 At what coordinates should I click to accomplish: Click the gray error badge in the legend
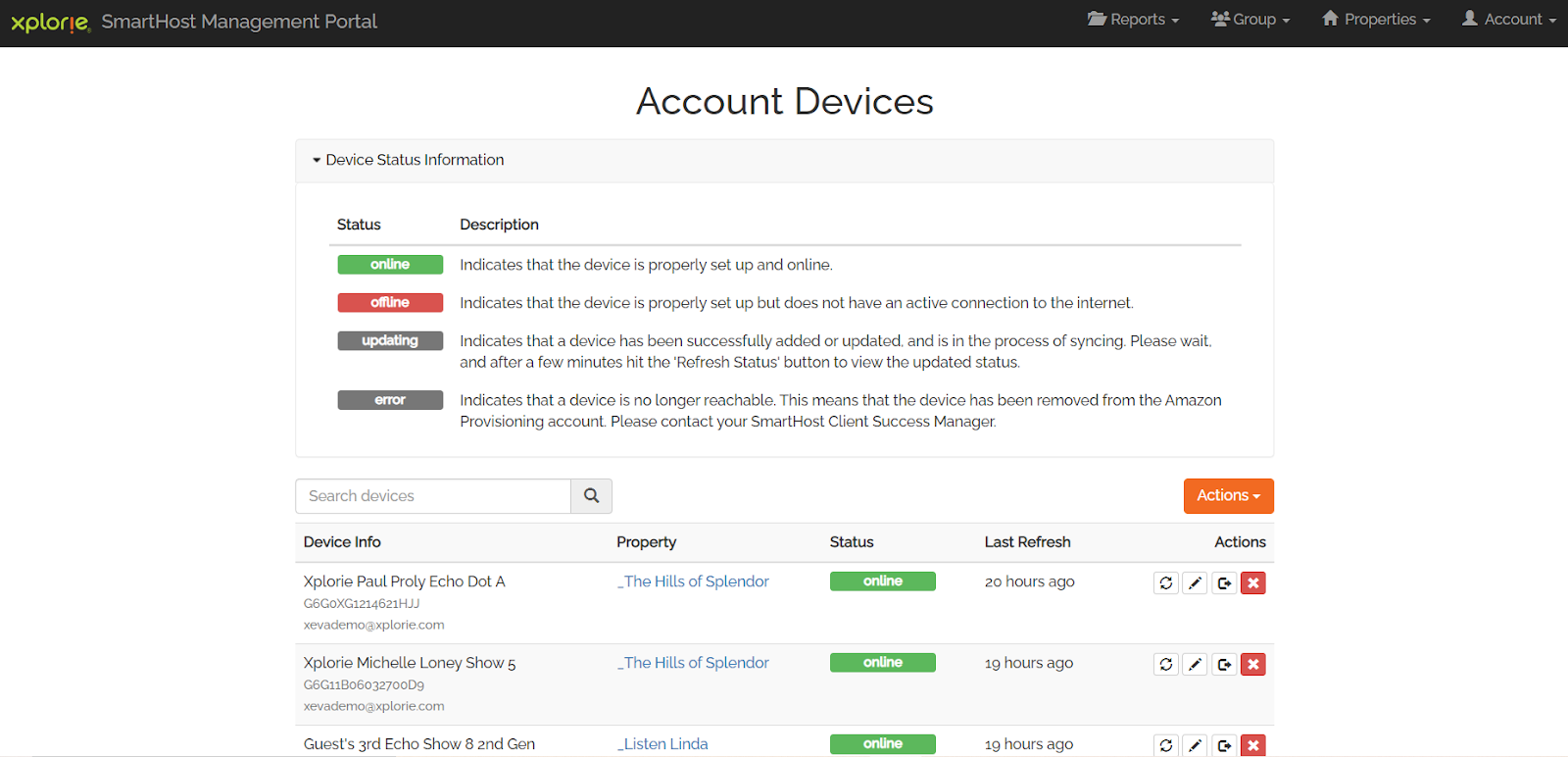click(390, 400)
